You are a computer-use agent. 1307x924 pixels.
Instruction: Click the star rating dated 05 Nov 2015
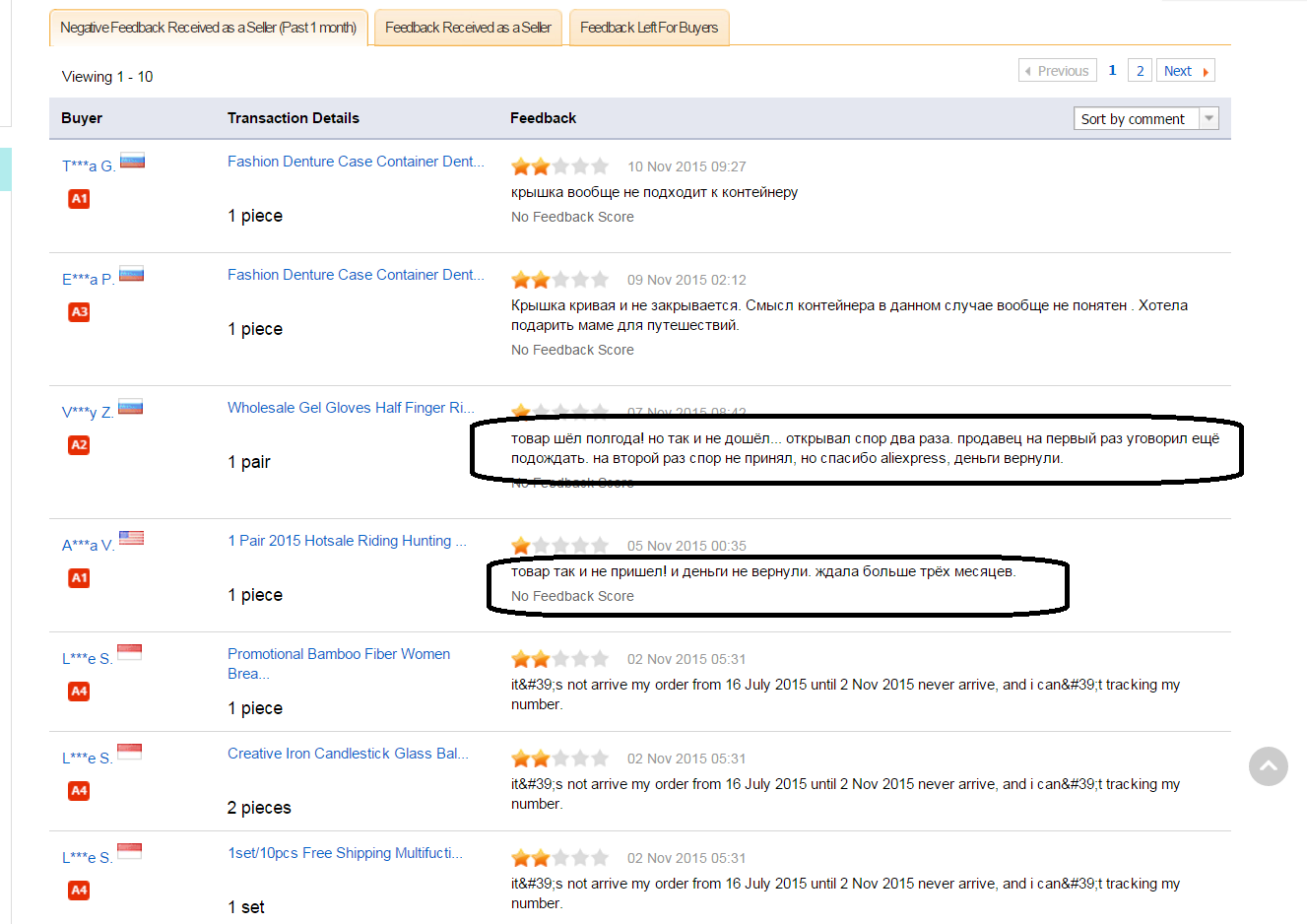coord(559,546)
